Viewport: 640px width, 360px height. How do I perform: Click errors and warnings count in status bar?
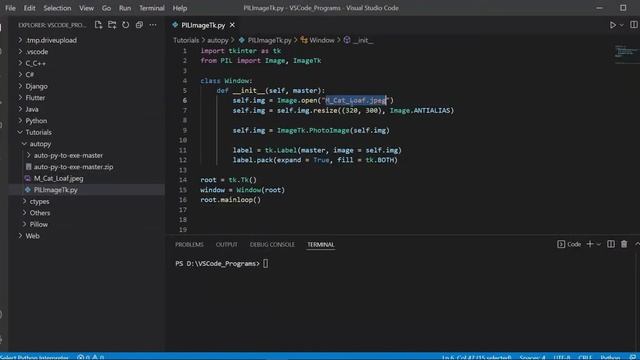[90, 357]
